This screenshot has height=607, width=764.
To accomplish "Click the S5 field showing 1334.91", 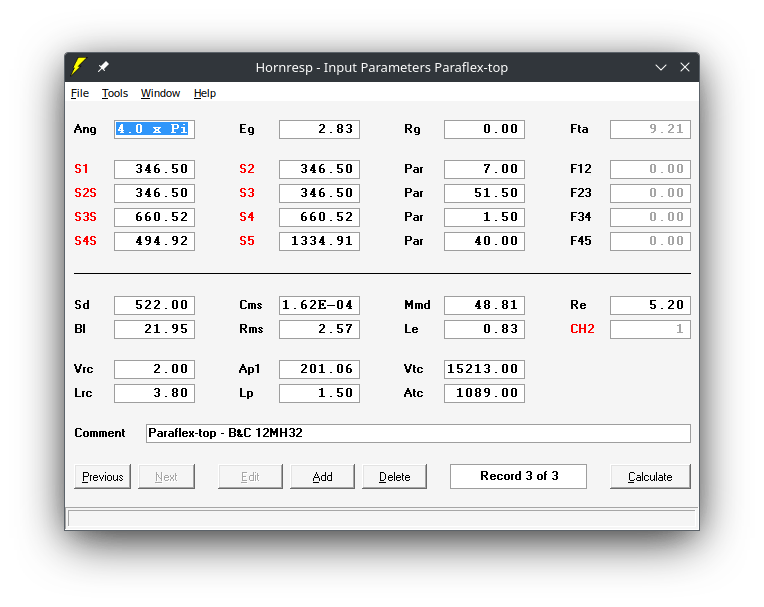I will pyautogui.click(x=319, y=241).
